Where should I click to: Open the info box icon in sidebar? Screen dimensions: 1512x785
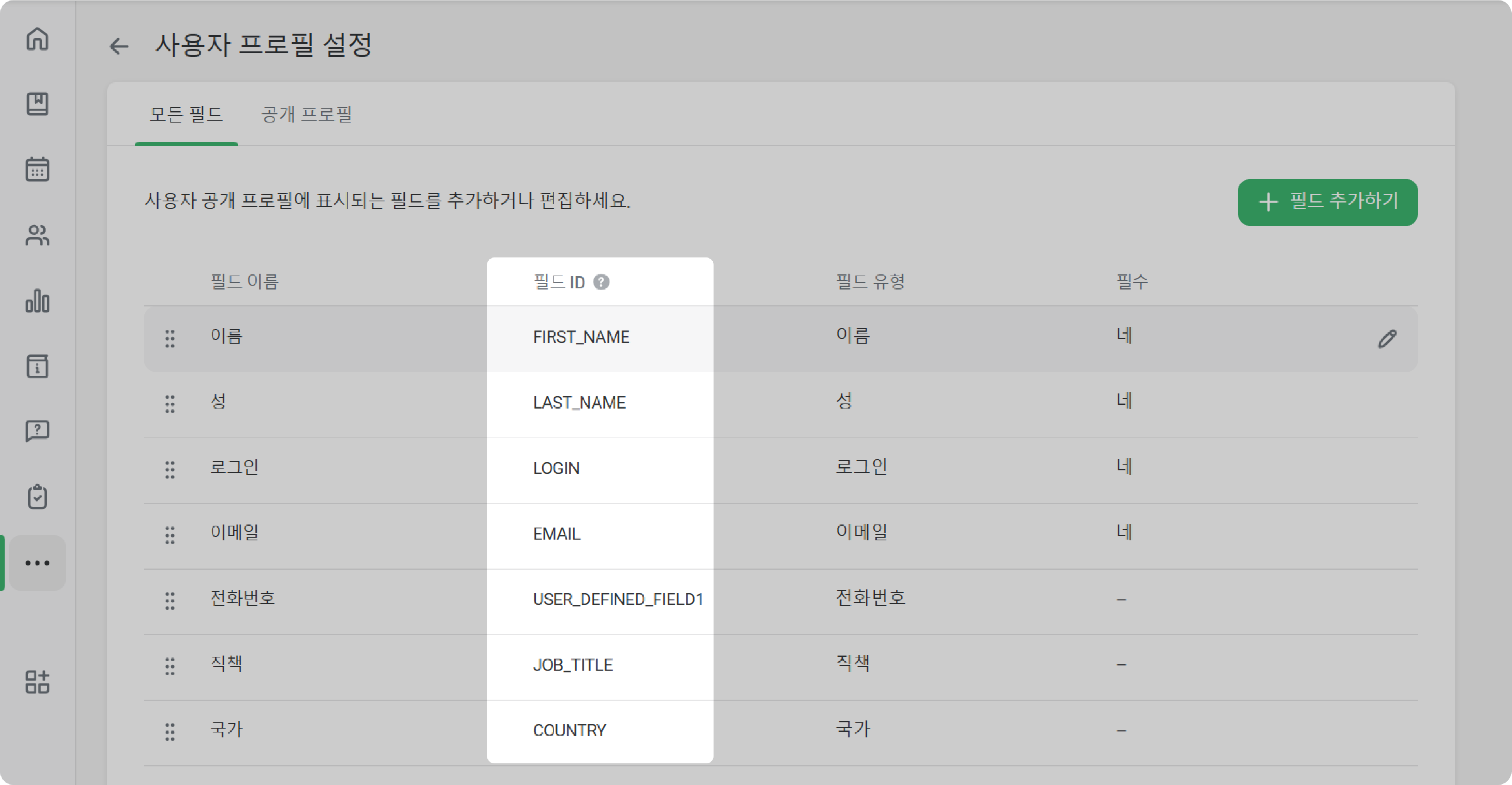pos(38,366)
